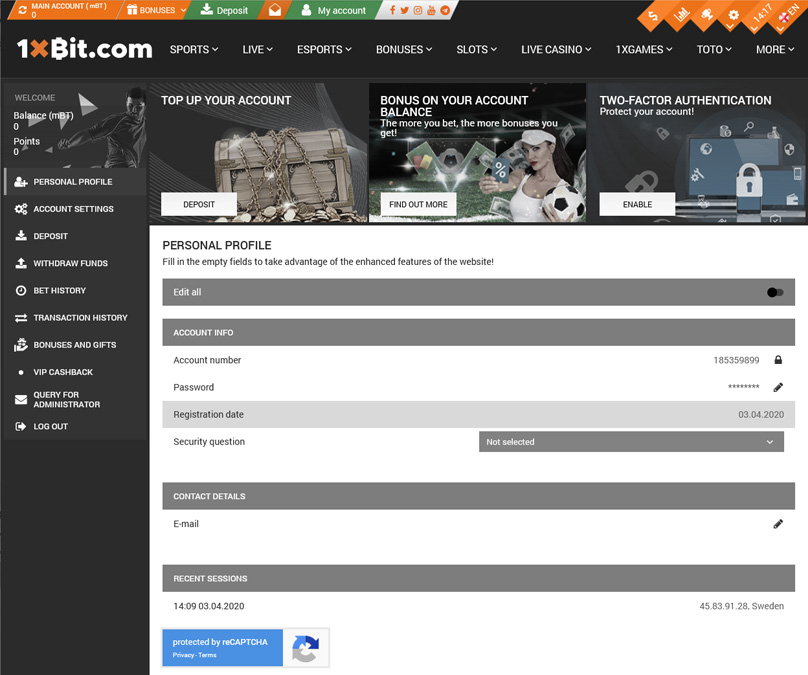Open Account Settings in the sidebar
This screenshot has width=808, height=675.
[x=75, y=209]
